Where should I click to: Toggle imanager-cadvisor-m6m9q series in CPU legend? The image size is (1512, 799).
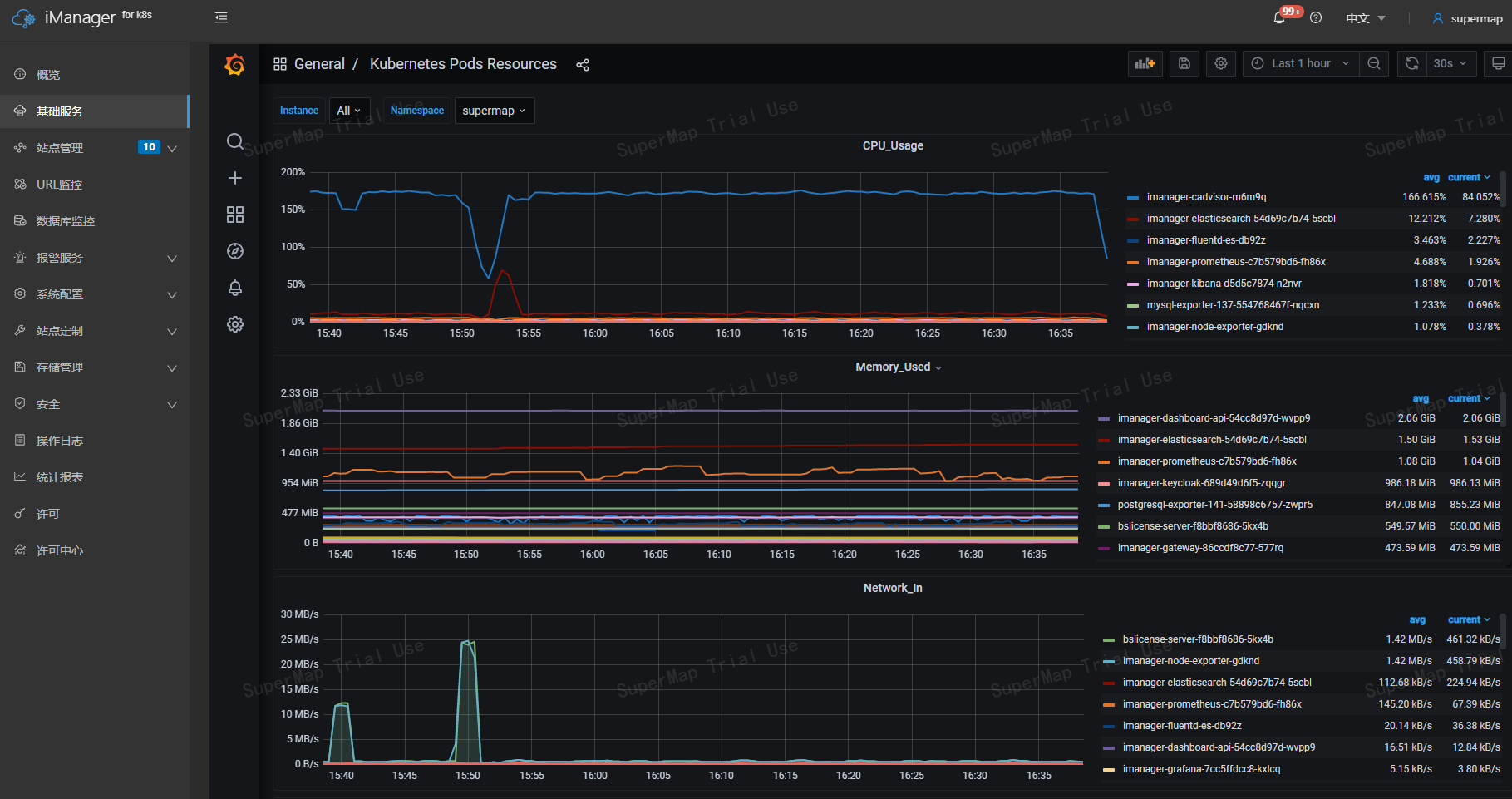pyautogui.click(x=1206, y=197)
